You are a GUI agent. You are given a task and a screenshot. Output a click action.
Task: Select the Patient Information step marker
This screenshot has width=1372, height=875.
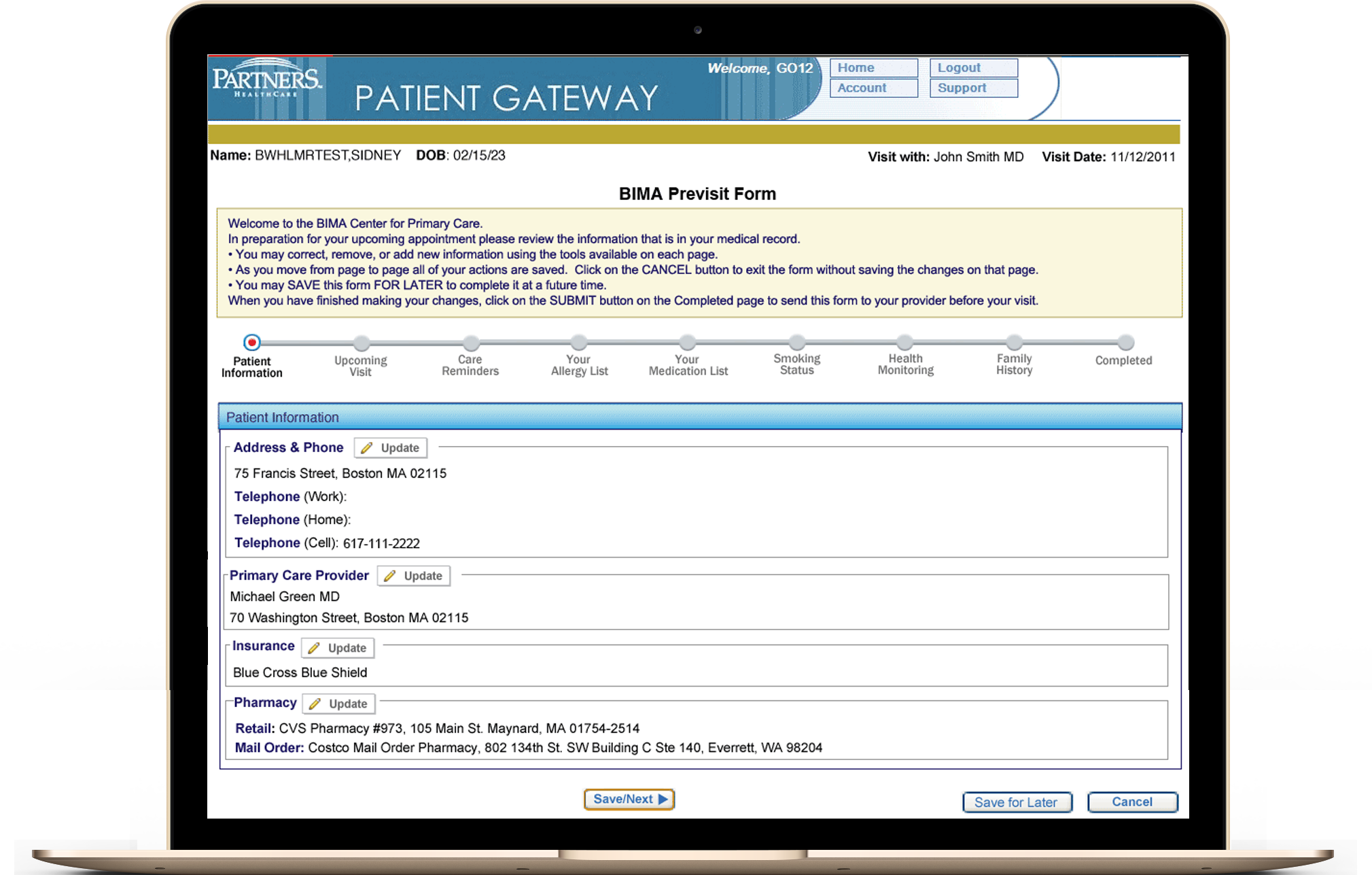pos(252,342)
